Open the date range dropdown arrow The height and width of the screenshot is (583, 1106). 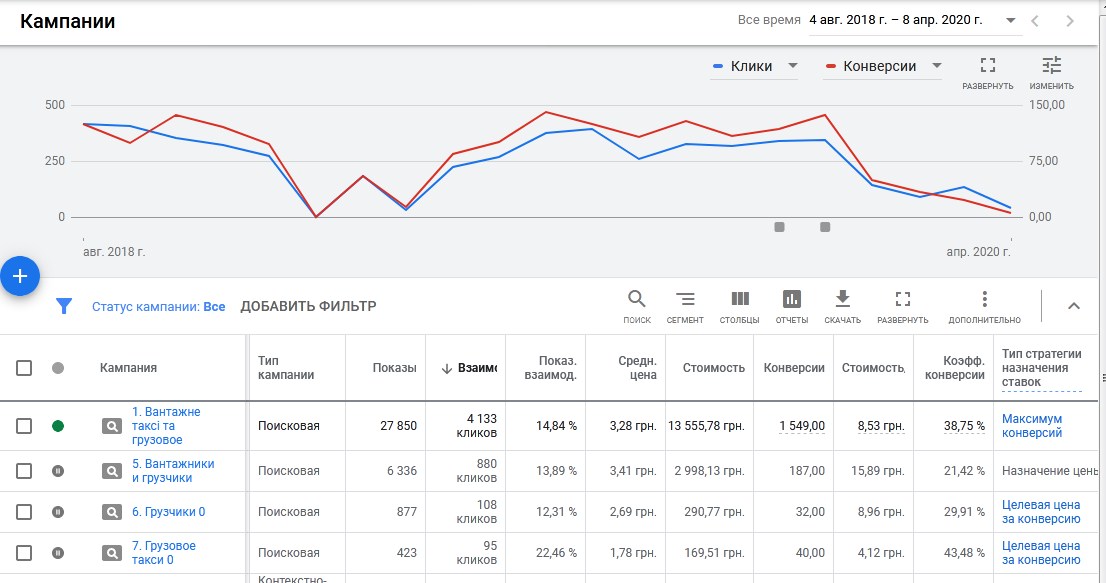pos(1010,20)
